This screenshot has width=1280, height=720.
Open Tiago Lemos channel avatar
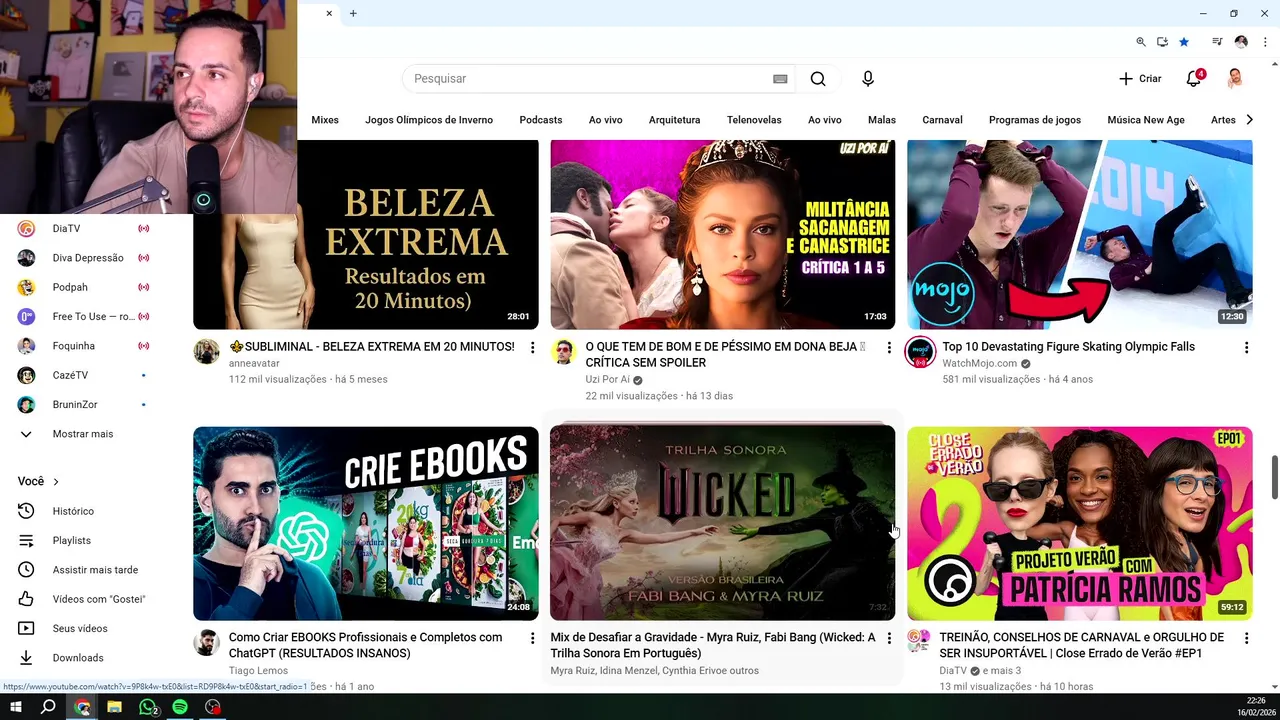[x=206, y=642]
